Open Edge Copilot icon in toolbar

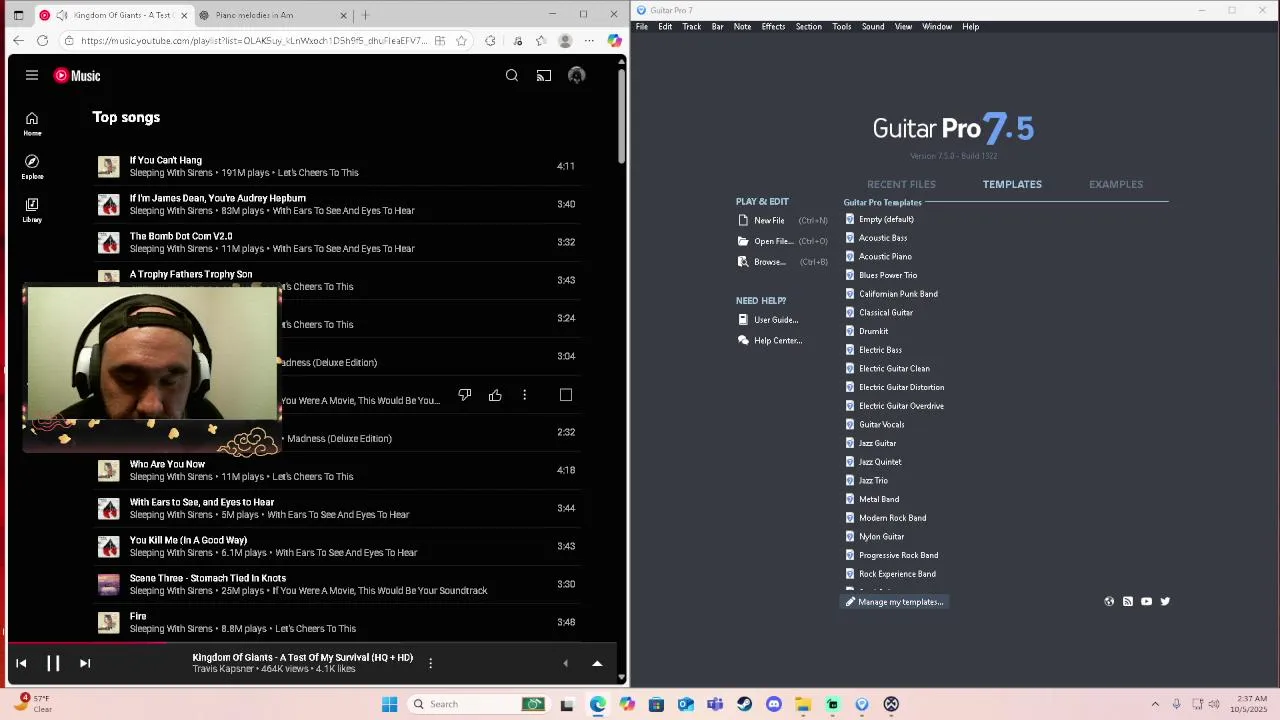(x=614, y=41)
